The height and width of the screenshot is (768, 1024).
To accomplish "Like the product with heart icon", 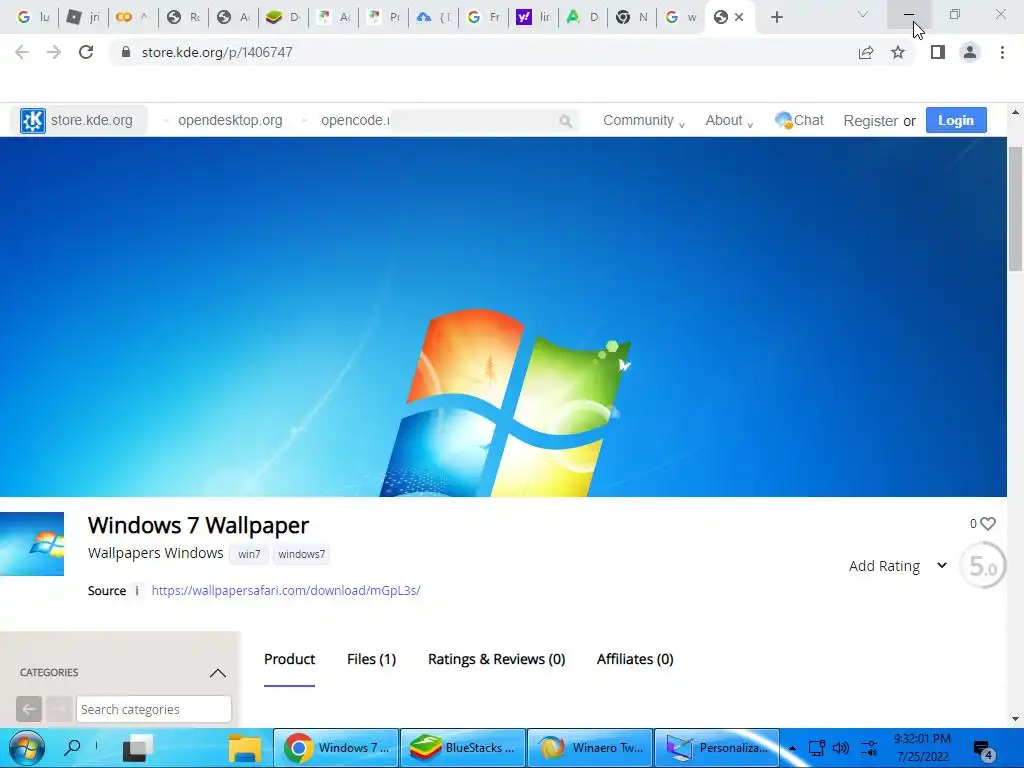I will click(988, 524).
